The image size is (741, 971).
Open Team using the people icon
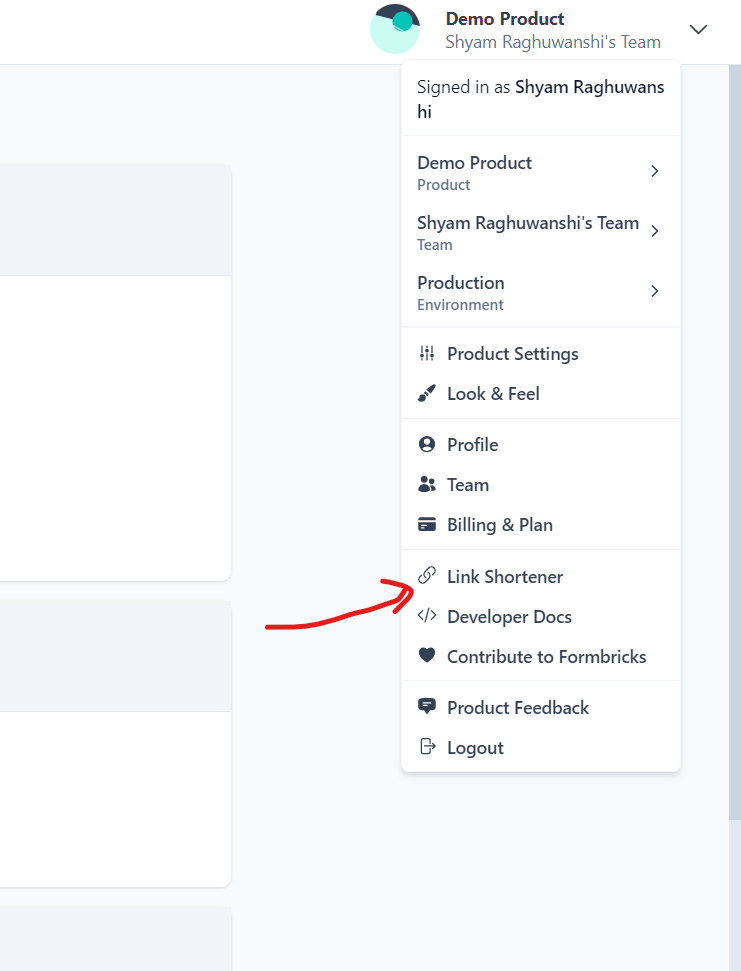click(427, 484)
